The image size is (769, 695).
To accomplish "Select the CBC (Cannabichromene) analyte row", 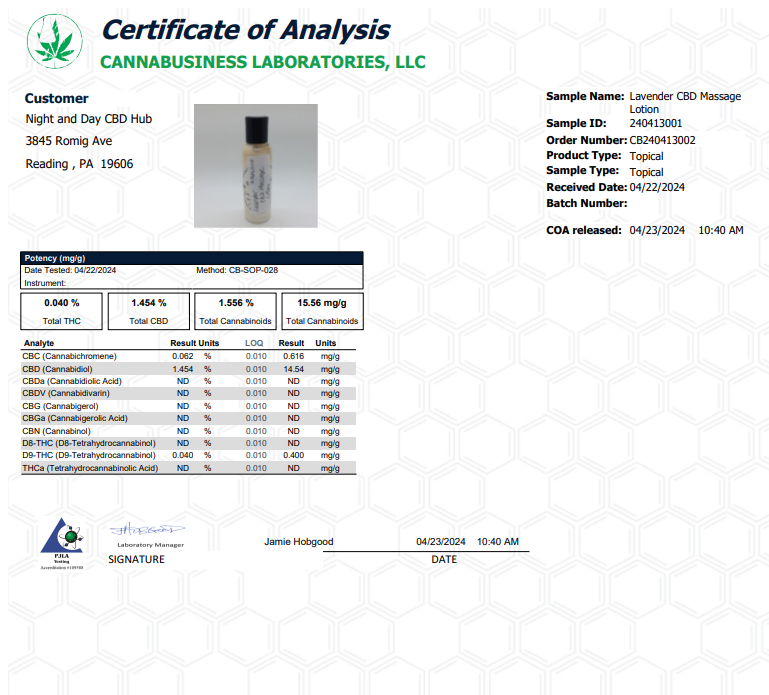I will [188, 356].
